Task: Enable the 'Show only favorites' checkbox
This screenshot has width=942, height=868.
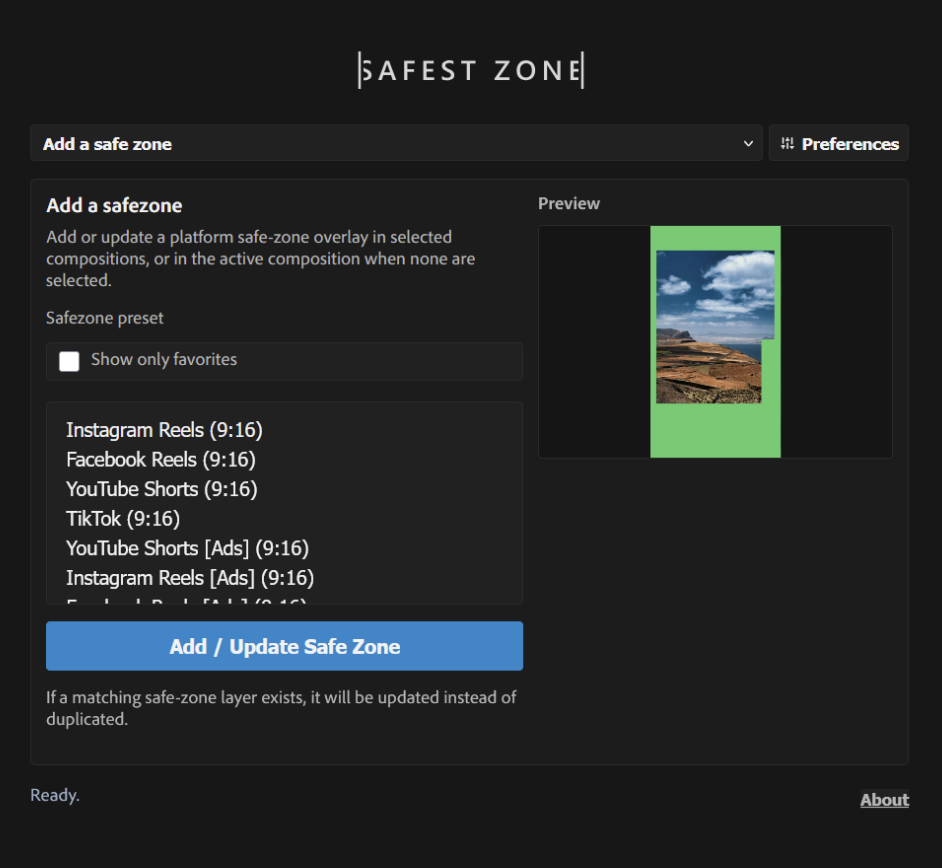Action: pyautogui.click(x=69, y=361)
